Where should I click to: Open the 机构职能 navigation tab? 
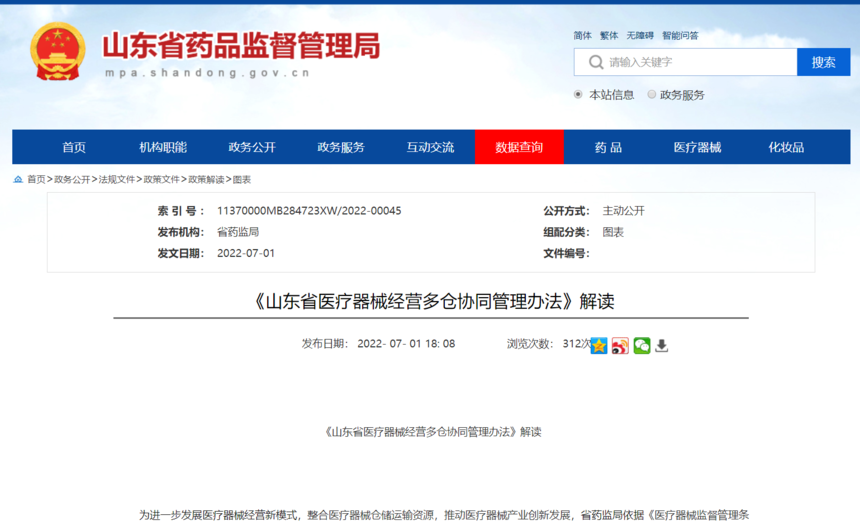(x=163, y=147)
